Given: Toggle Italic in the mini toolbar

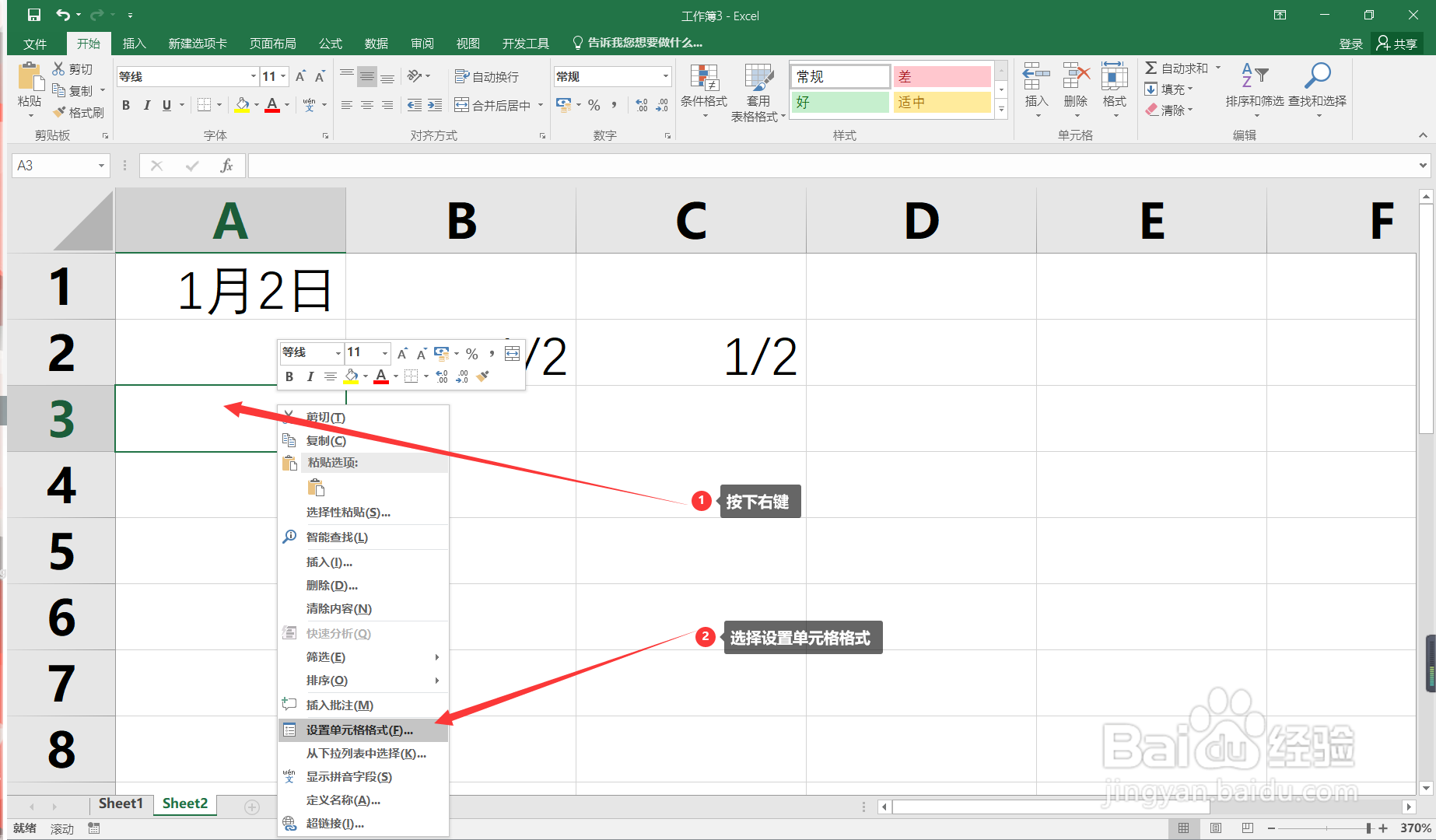Looking at the screenshot, I should (x=310, y=376).
